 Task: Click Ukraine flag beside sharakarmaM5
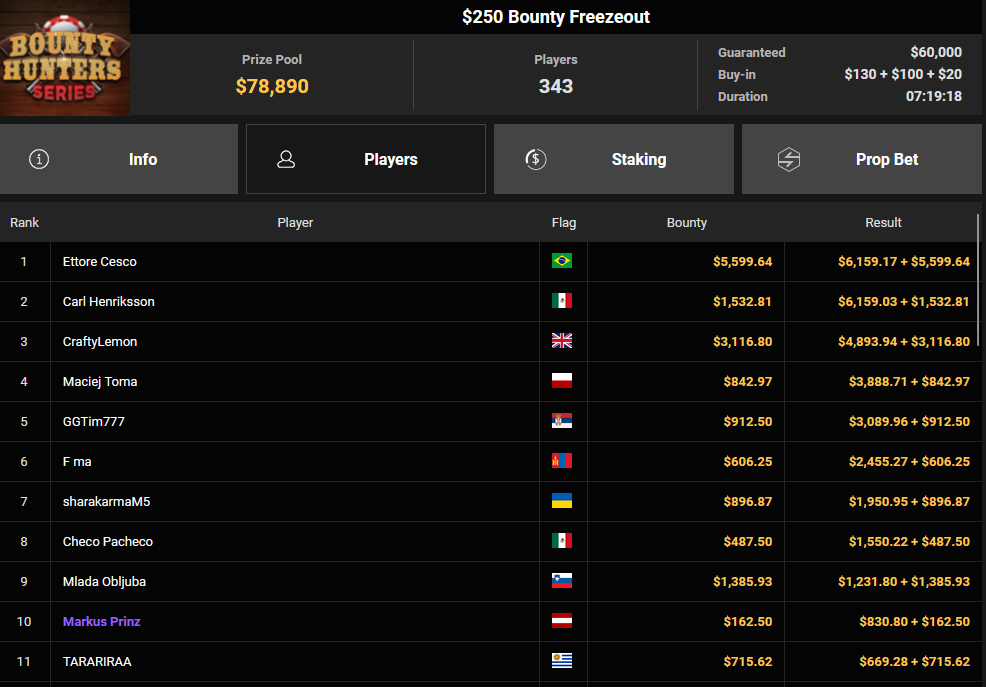coord(562,501)
